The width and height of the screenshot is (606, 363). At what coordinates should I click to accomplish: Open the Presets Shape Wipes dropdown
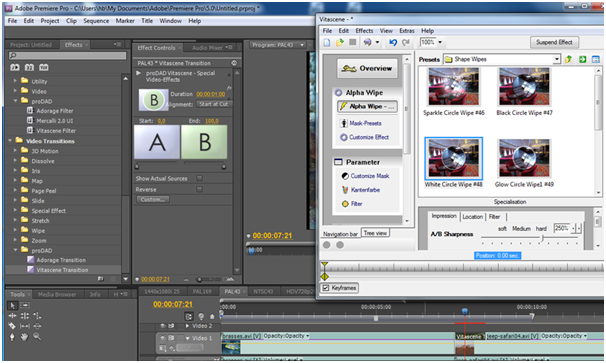pos(556,59)
